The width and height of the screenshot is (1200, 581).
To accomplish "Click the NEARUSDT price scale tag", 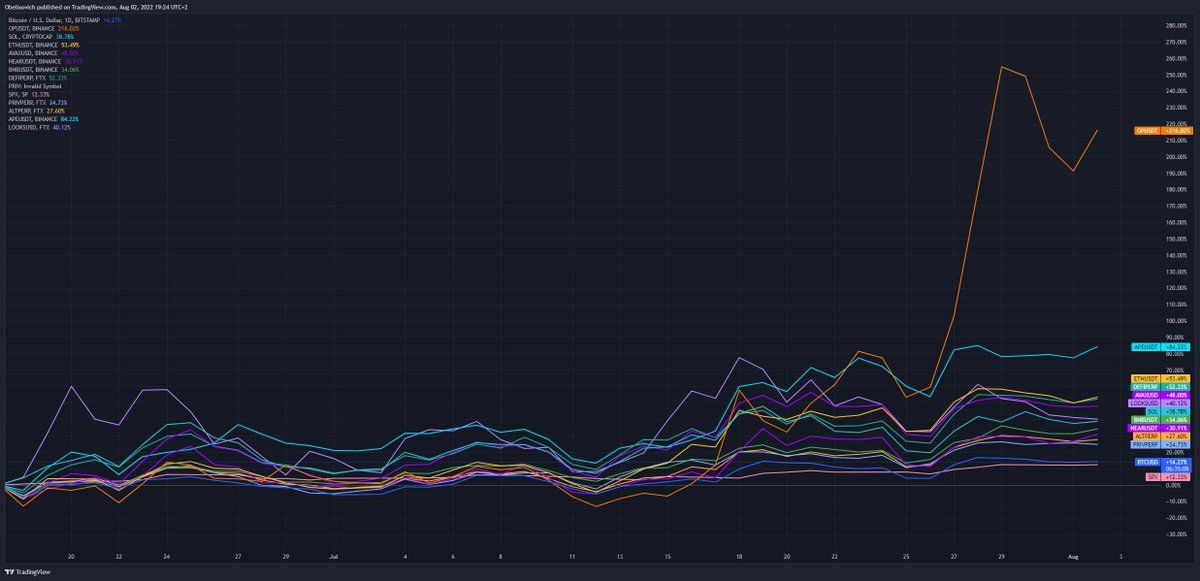I will coord(1159,428).
